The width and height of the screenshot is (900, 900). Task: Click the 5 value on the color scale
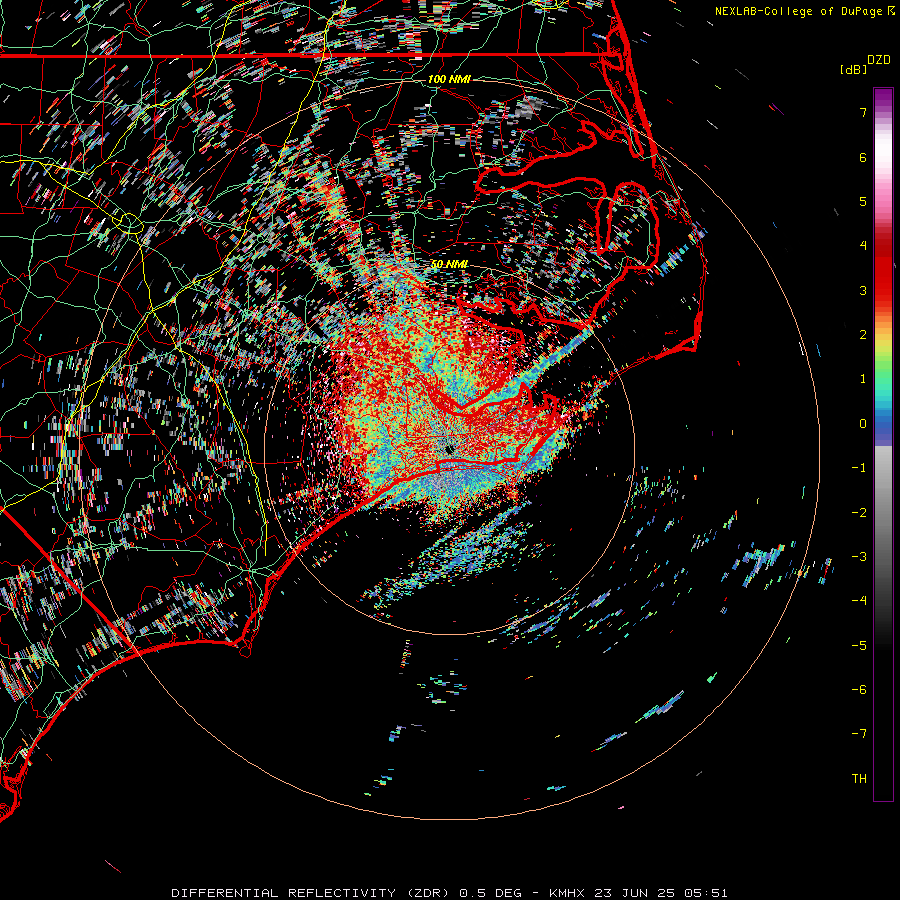coord(863,201)
